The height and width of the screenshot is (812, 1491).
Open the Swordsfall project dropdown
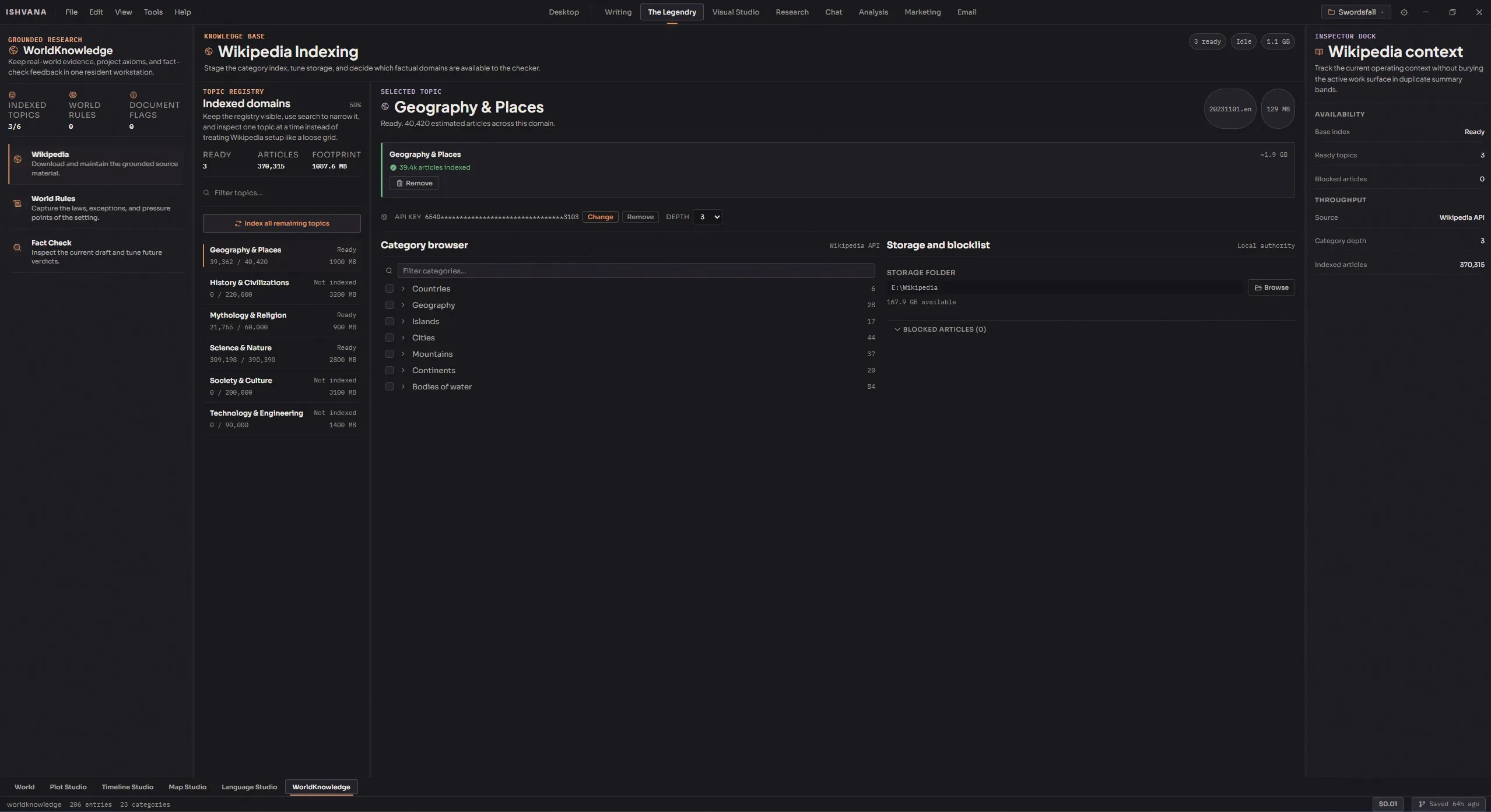pyautogui.click(x=1356, y=12)
